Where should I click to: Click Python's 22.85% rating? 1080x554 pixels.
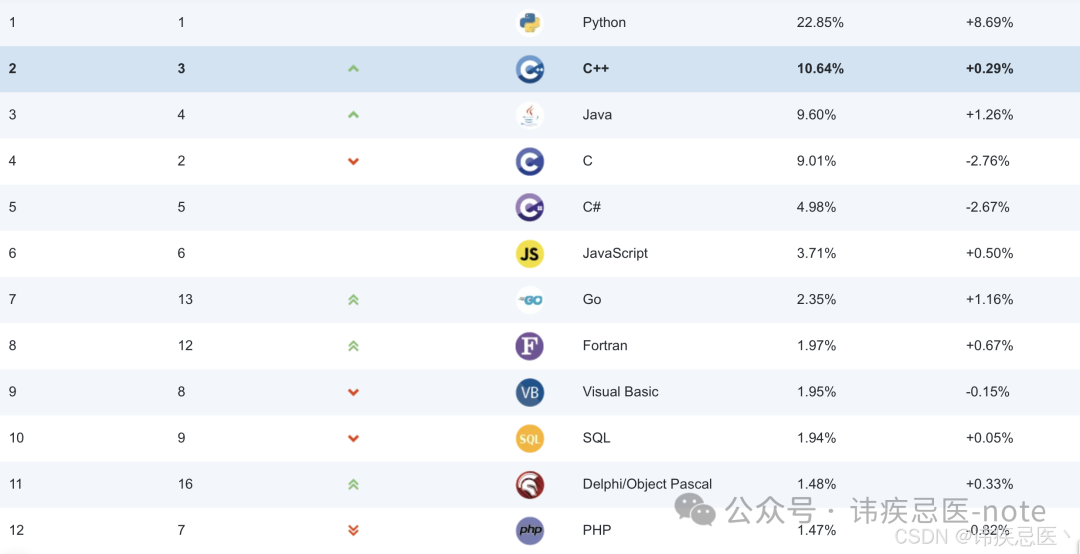click(820, 23)
